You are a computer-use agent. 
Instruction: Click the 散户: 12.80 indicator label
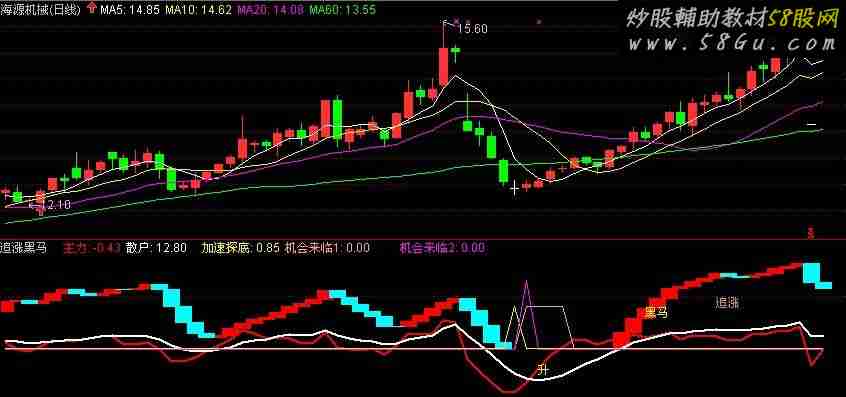coord(156,248)
